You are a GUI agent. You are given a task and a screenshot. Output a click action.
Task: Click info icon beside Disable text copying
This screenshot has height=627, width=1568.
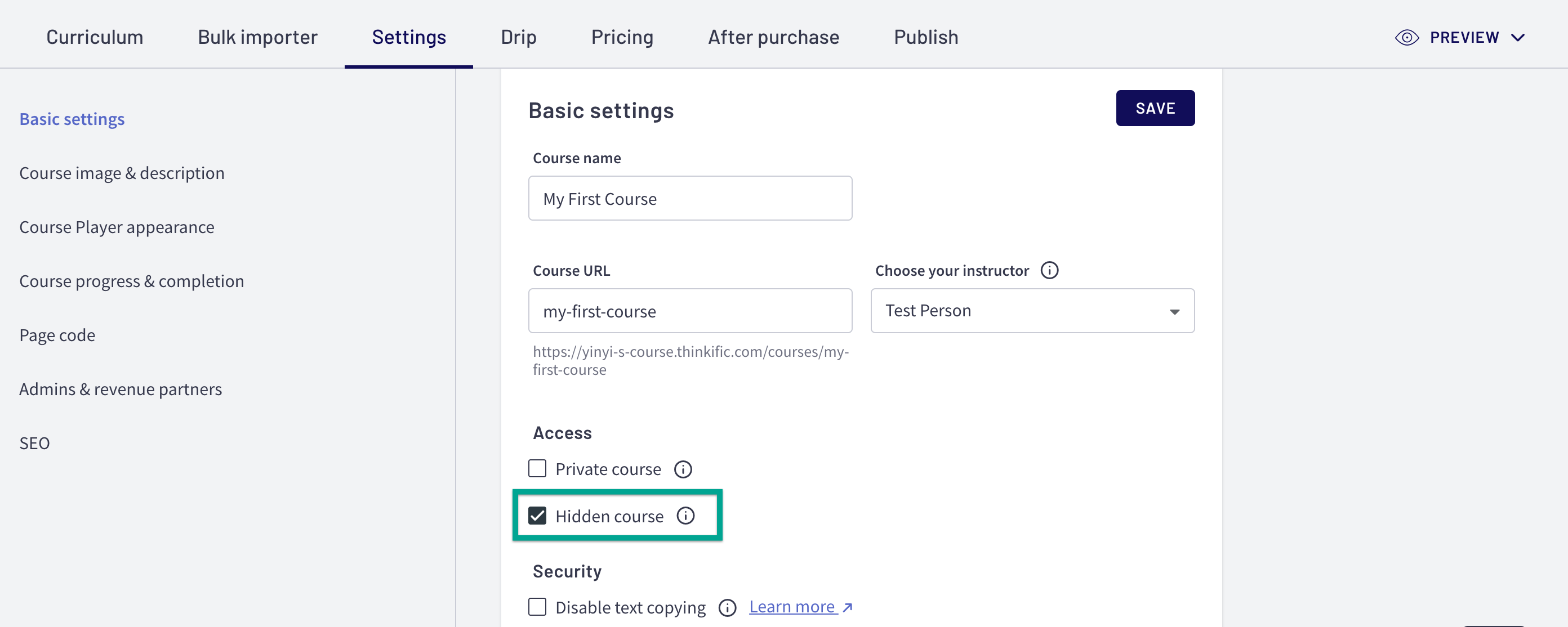tap(727, 607)
